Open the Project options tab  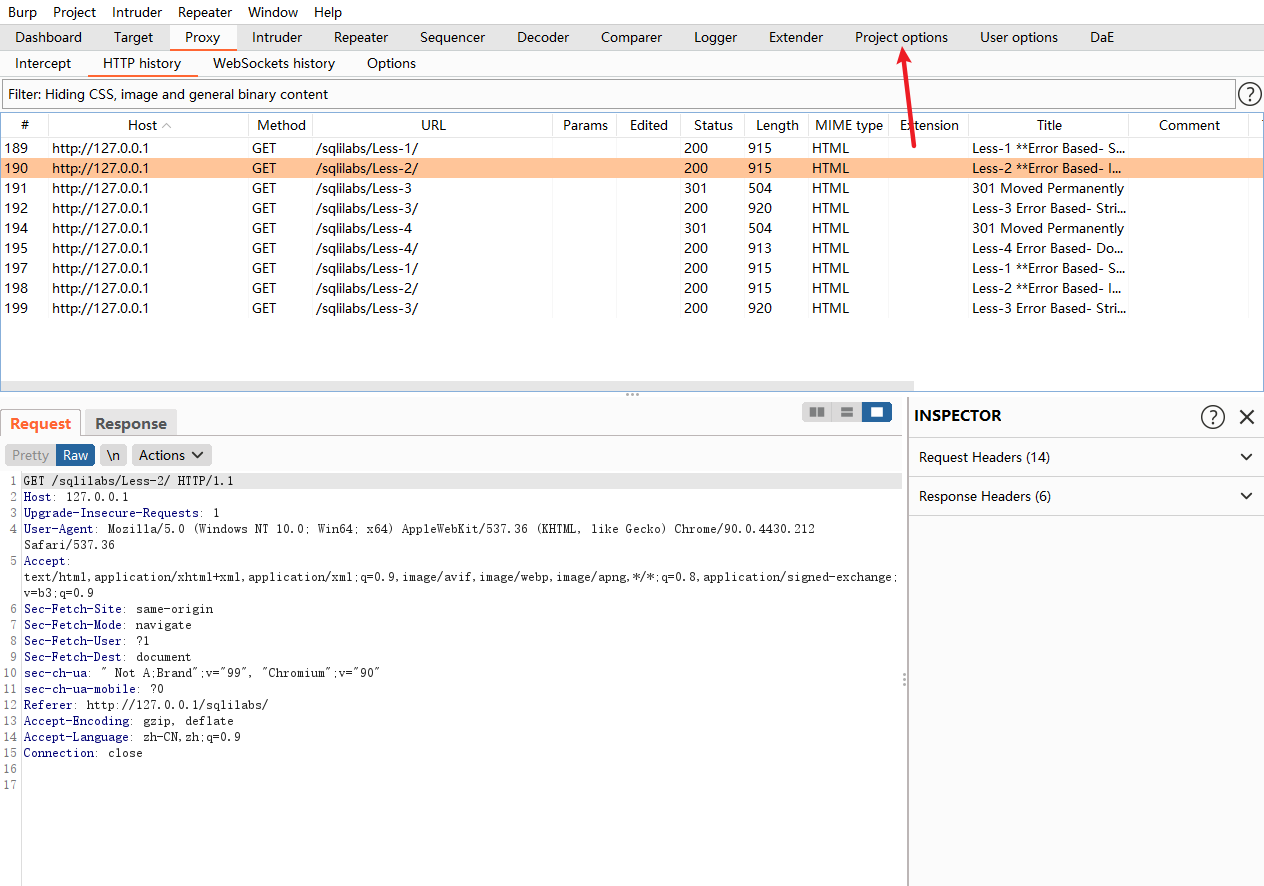[900, 37]
